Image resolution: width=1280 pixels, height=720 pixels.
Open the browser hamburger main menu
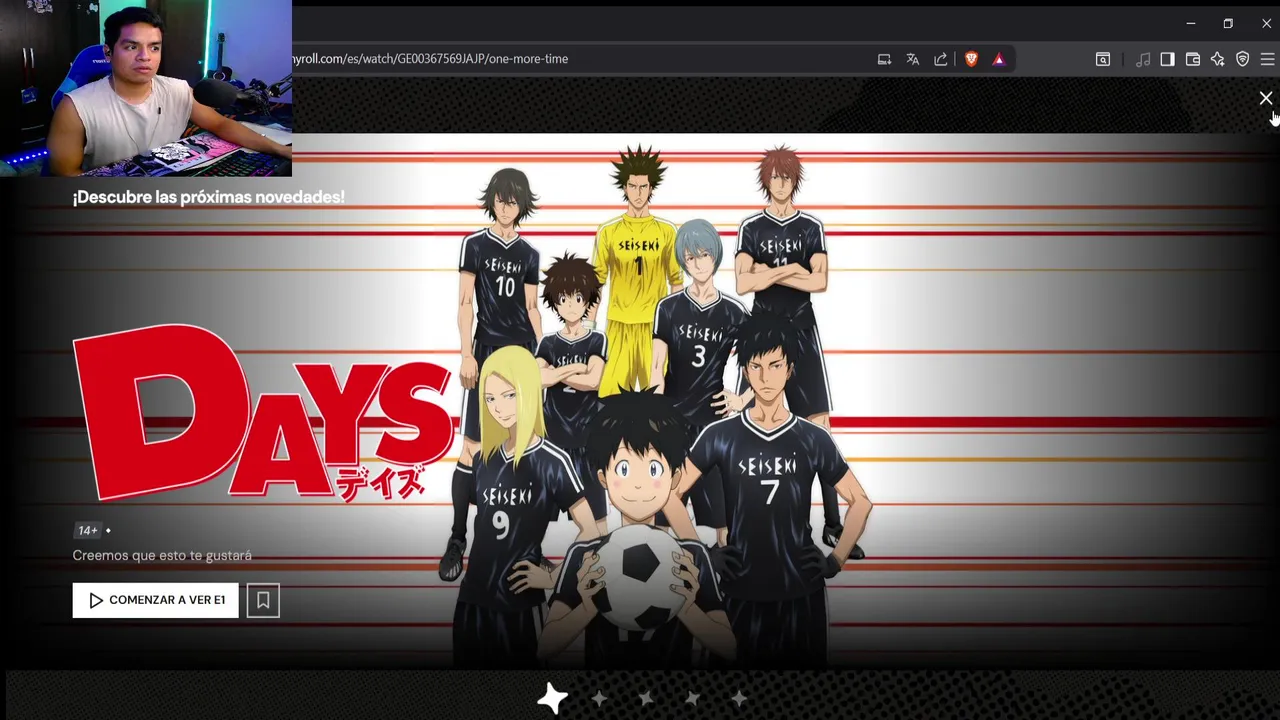coord(1267,59)
